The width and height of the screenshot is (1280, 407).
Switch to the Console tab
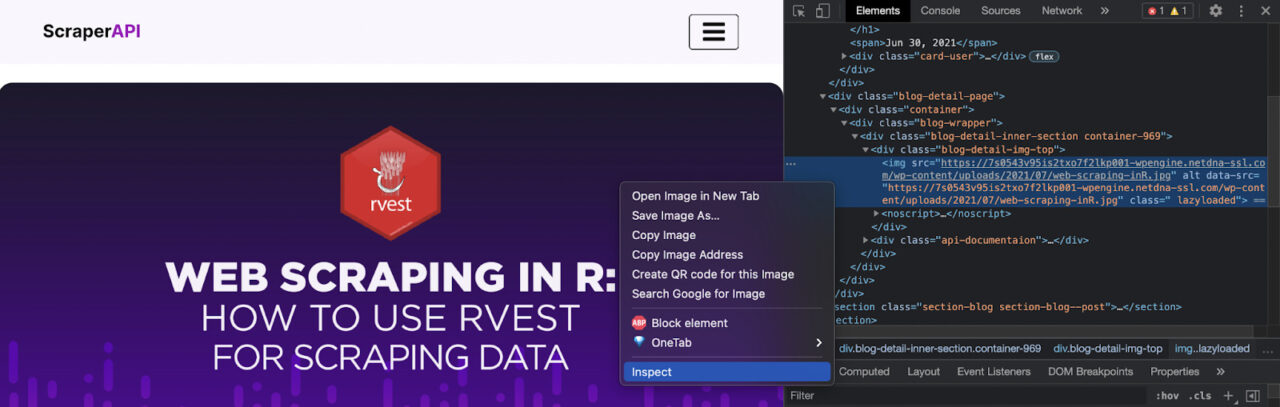(940, 11)
